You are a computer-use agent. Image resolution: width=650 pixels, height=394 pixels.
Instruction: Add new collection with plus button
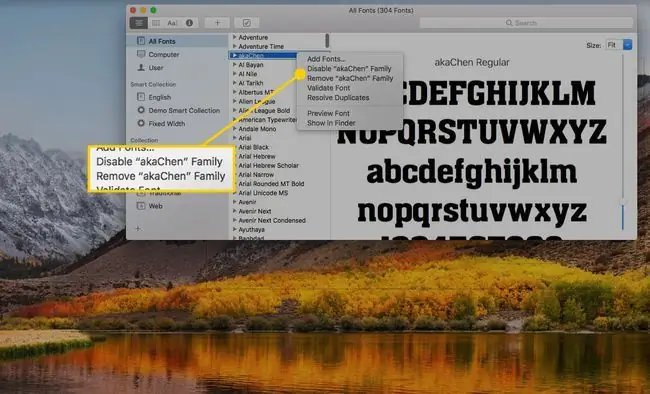tap(138, 228)
